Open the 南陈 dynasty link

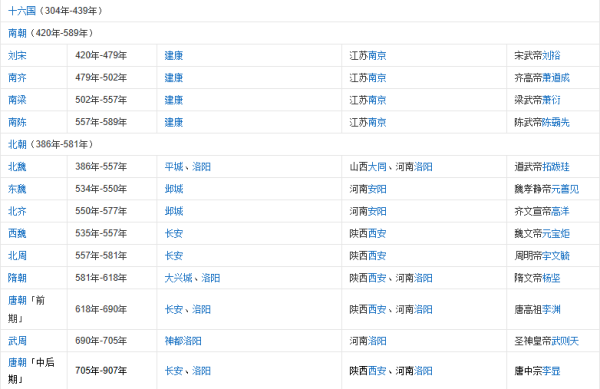(x=17, y=122)
